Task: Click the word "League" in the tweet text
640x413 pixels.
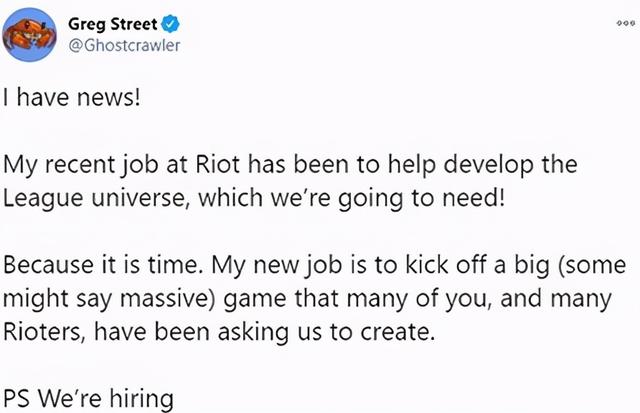Action: click(43, 199)
